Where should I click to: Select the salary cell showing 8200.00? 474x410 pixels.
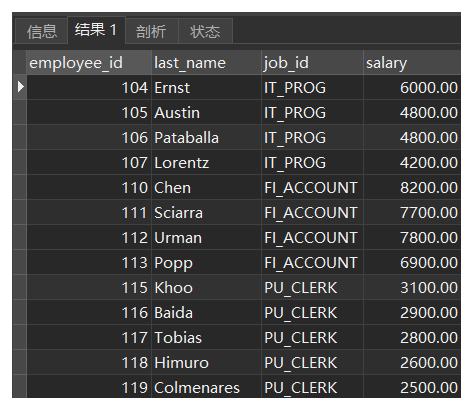pyautogui.click(x=412, y=187)
